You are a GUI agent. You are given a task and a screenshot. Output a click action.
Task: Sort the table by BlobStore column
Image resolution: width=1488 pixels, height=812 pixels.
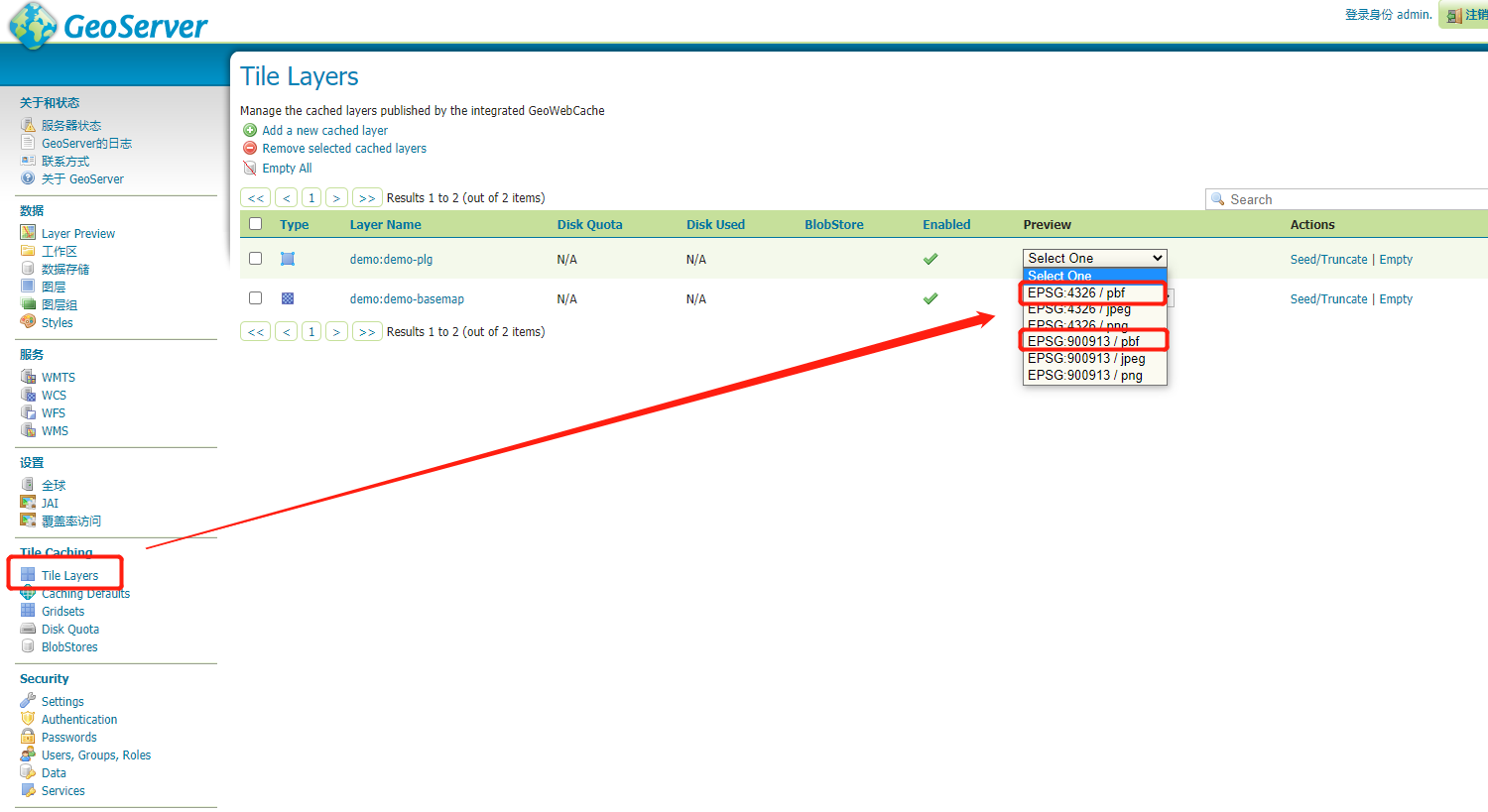coord(834,225)
